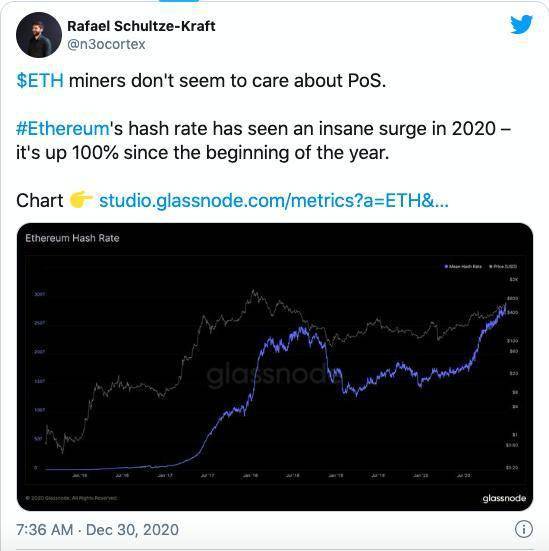Click the chart copyright notice text
549x551 pixels.
pos(71,498)
